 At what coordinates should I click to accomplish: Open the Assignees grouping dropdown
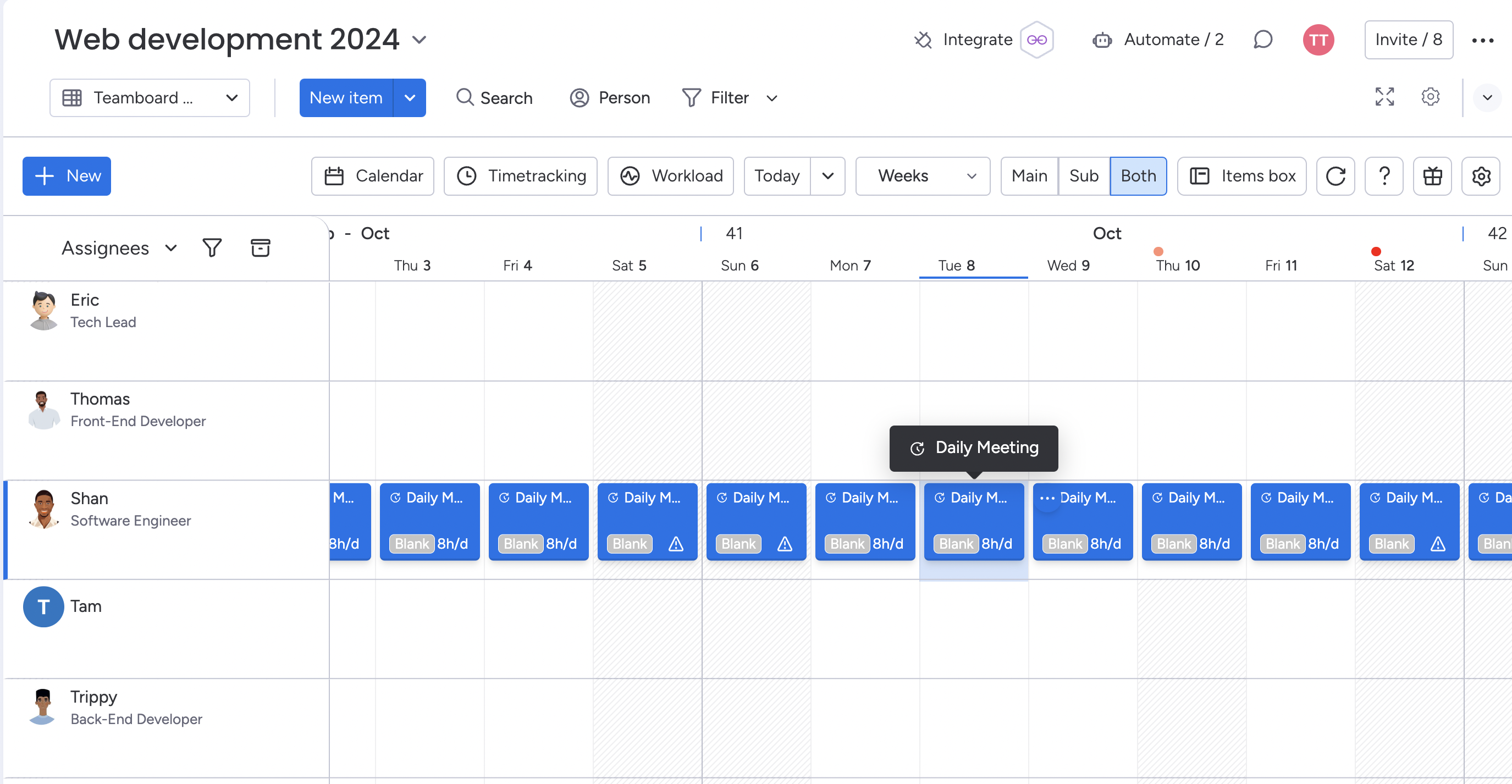119,248
